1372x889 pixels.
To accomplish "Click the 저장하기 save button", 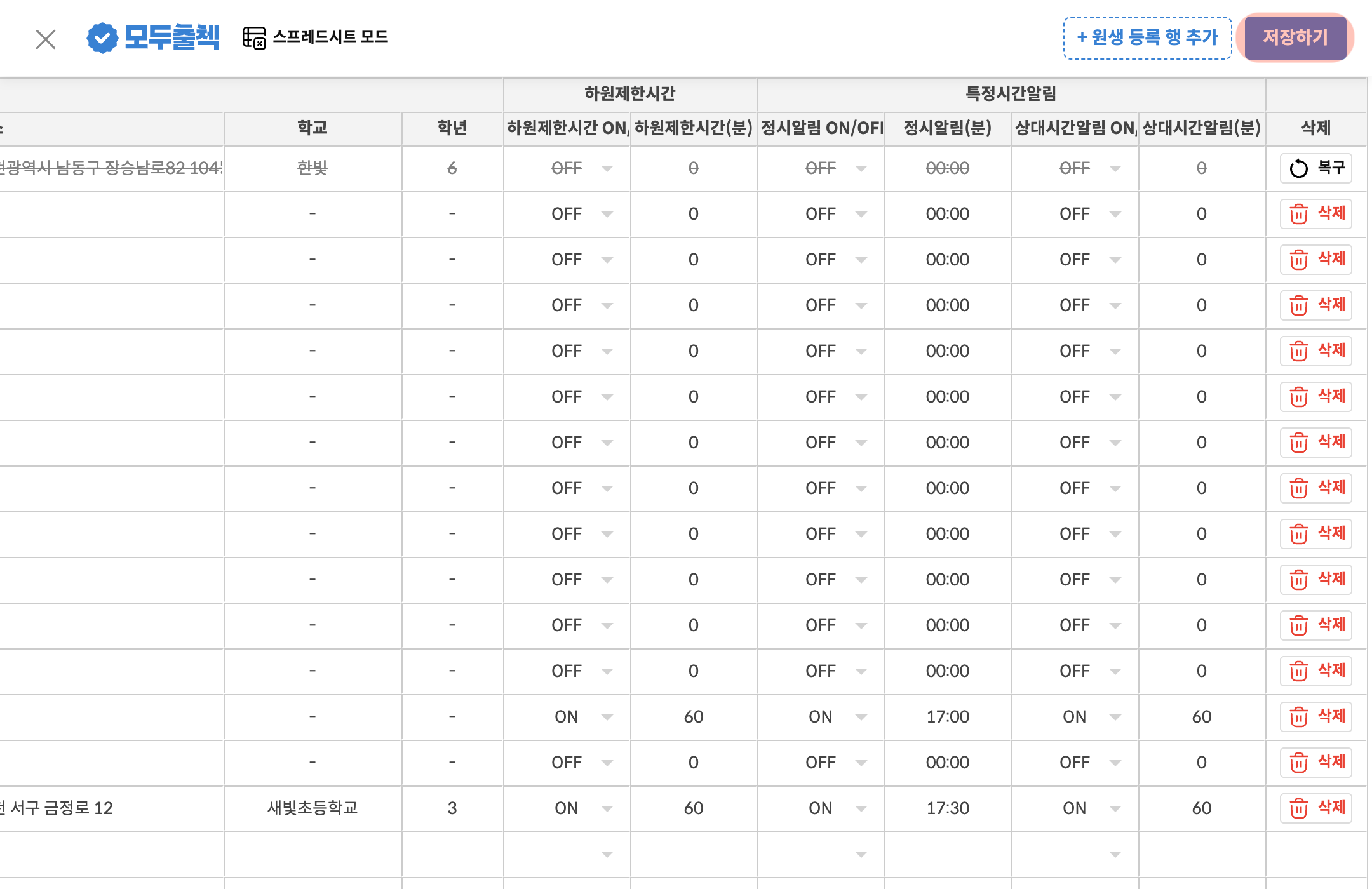I will coord(1295,37).
